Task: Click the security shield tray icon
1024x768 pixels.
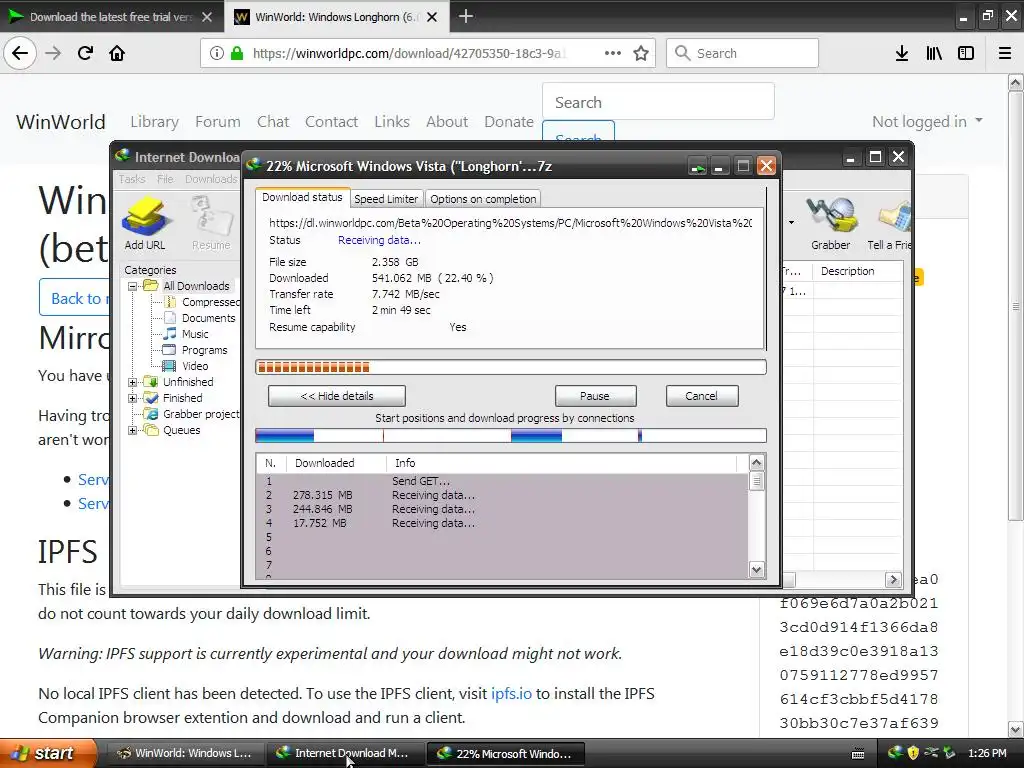Action: coord(913,753)
